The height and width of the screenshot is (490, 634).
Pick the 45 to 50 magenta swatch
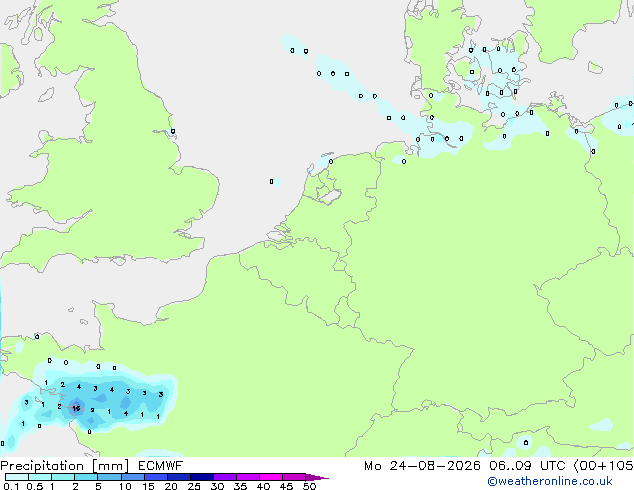[x=294, y=477]
